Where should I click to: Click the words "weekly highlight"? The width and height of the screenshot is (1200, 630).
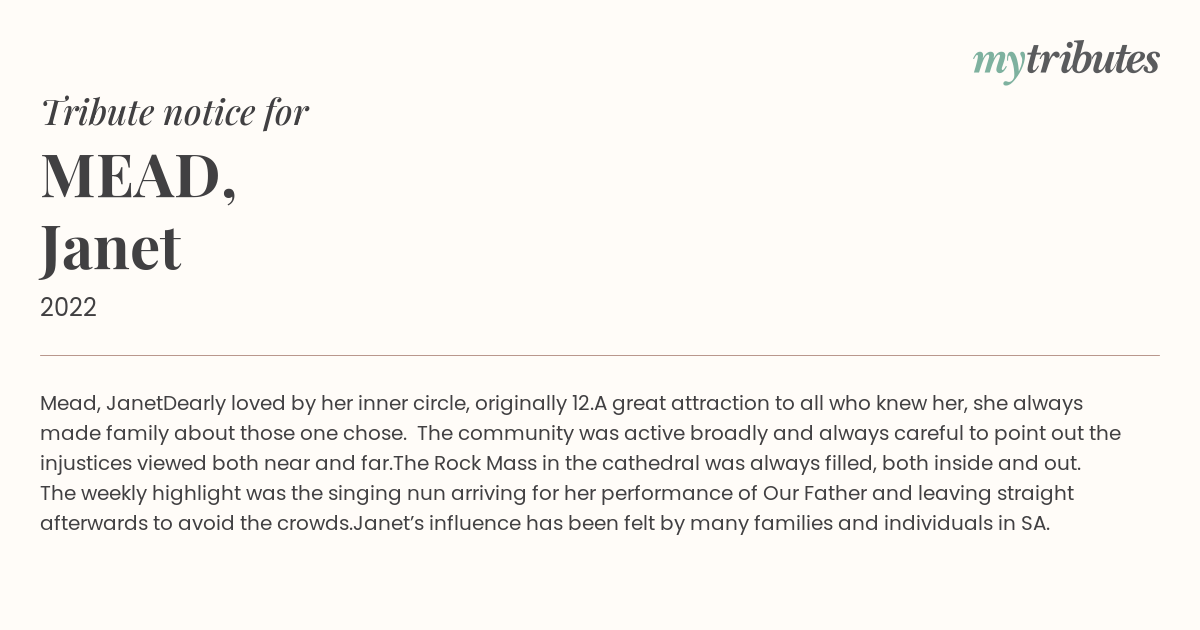point(157,493)
